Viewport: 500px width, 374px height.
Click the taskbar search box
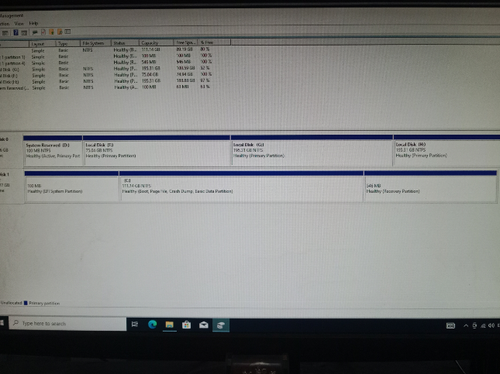(68, 324)
